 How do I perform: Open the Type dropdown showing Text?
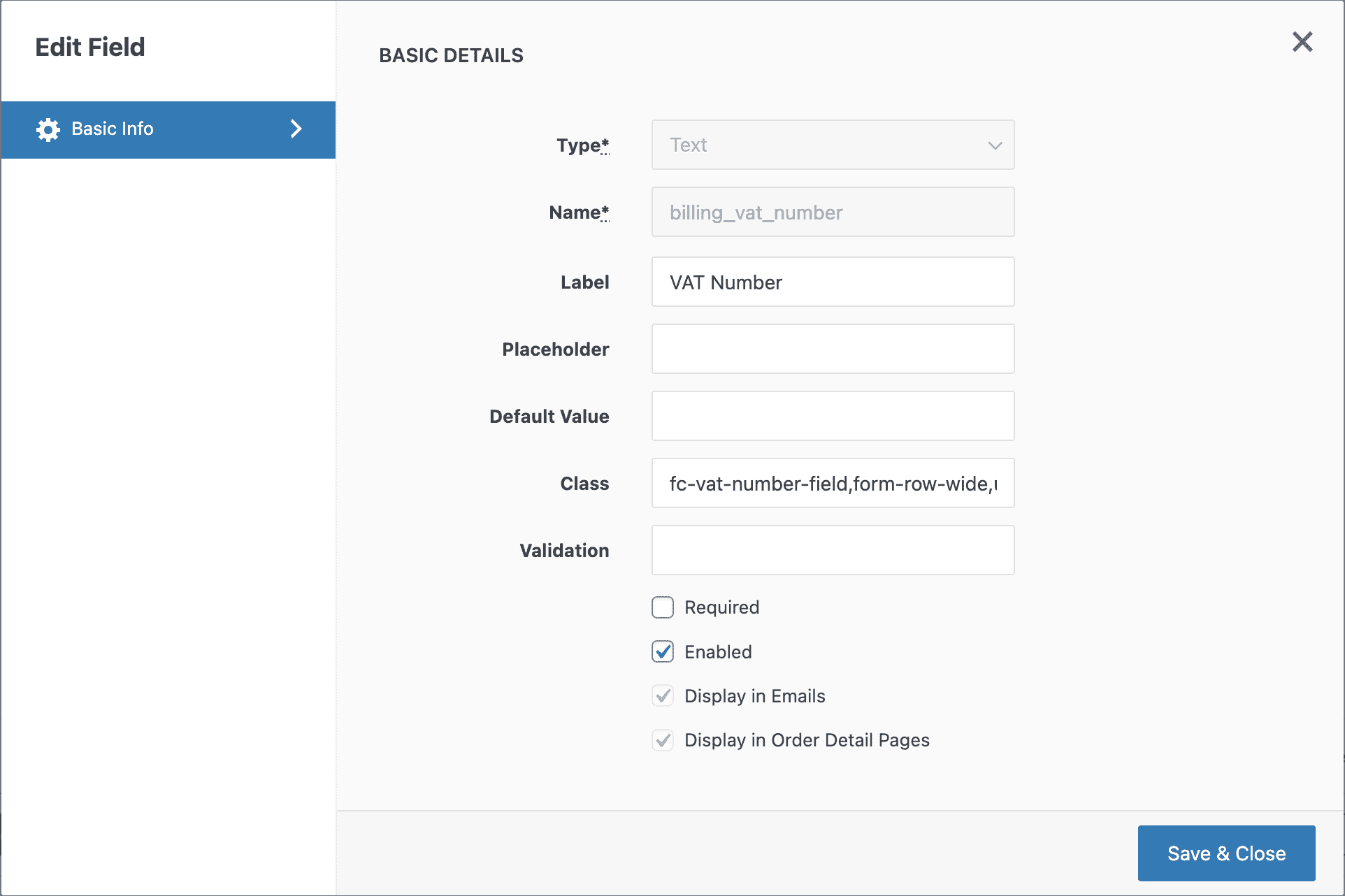pyautogui.click(x=832, y=145)
